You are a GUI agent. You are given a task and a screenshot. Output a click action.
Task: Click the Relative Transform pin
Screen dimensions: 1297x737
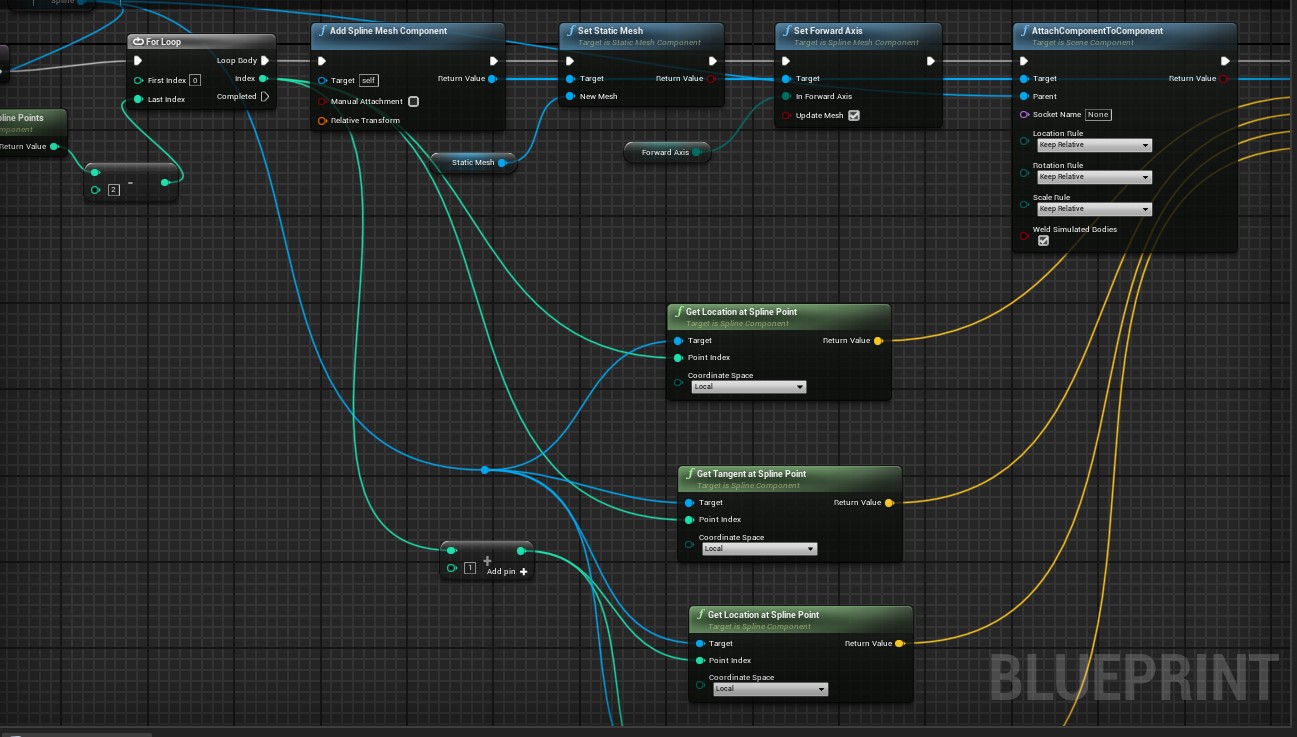(x=322, y=121)
